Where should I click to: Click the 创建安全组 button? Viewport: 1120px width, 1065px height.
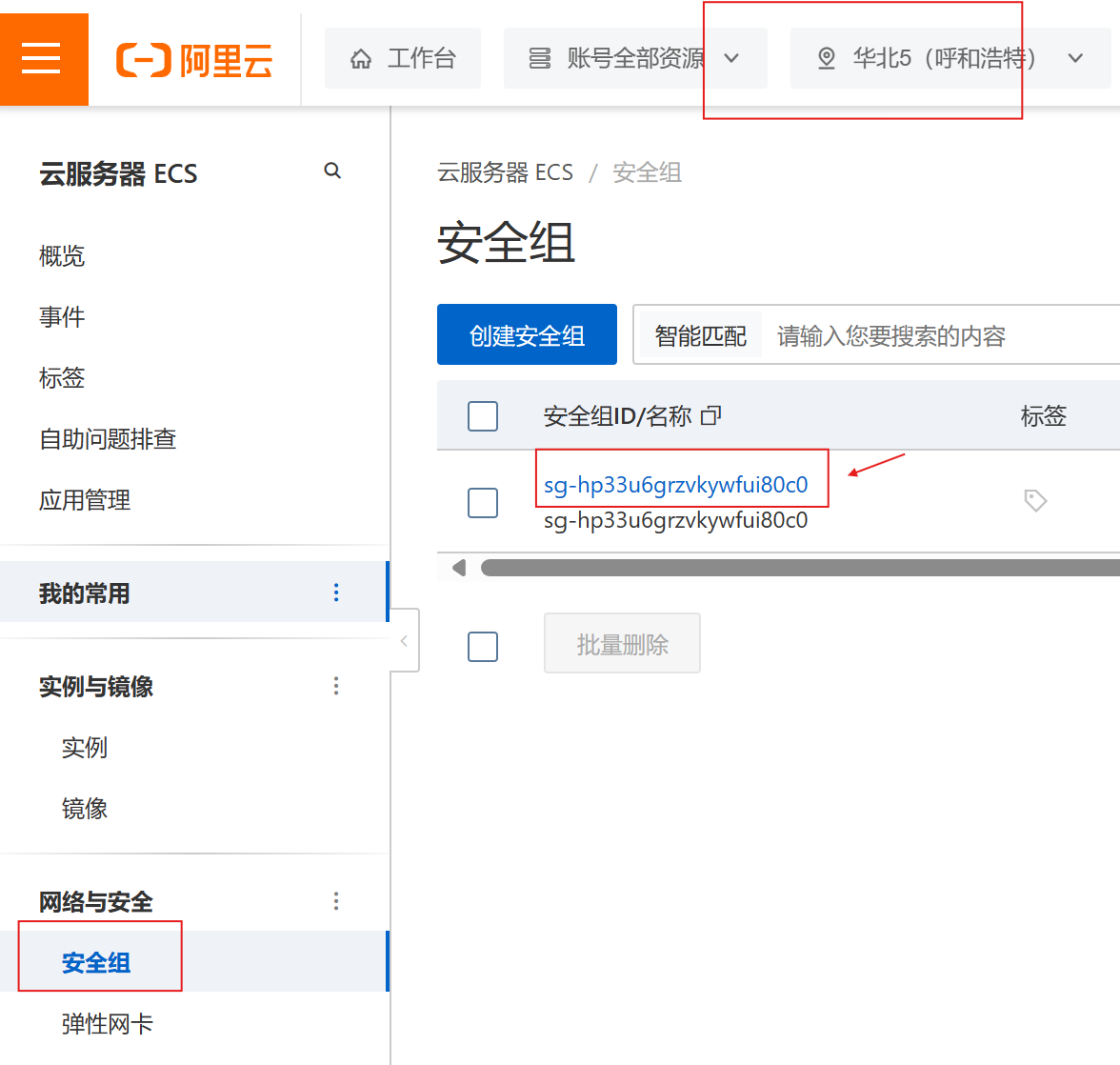tap(527, 335)
